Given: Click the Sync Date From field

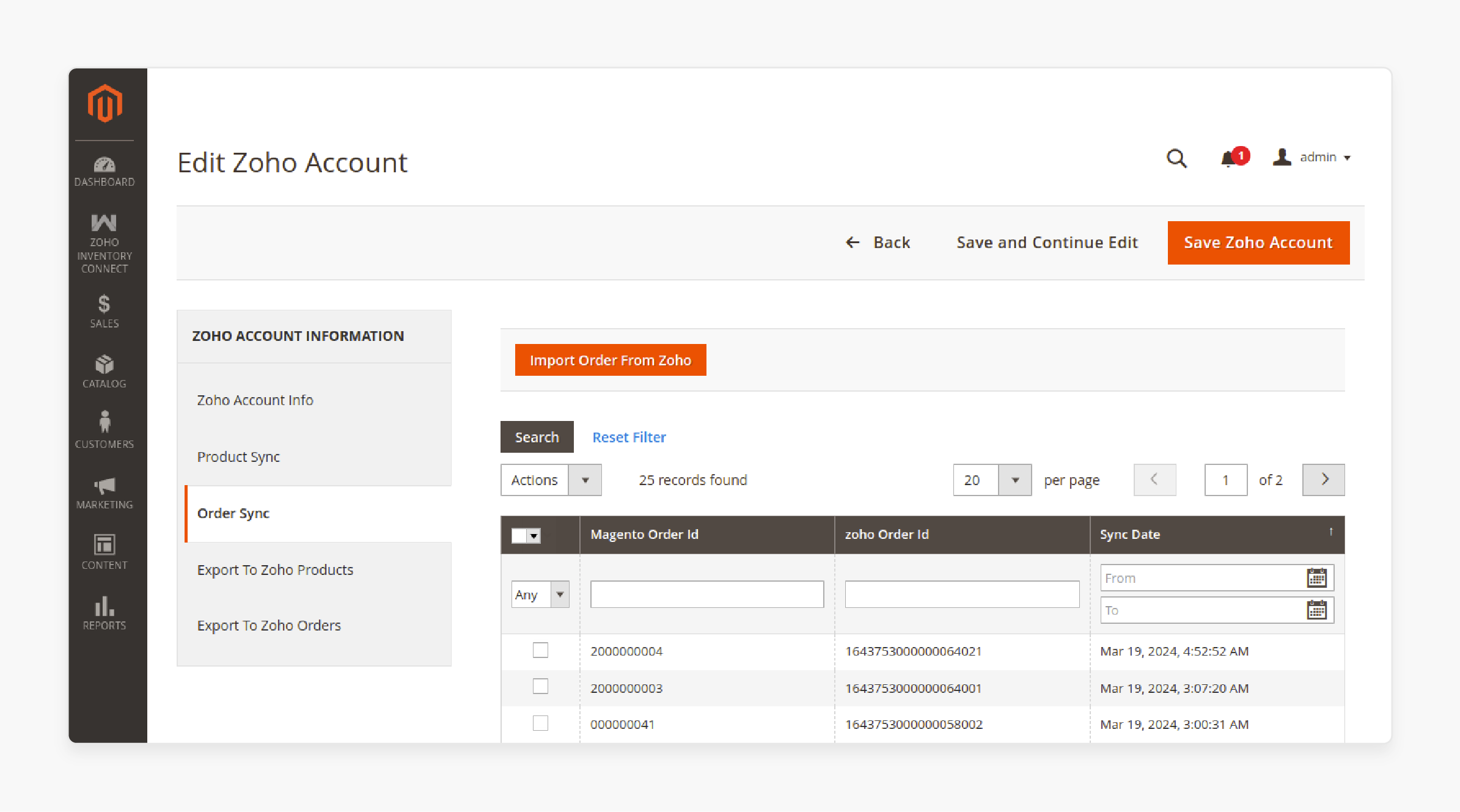Looking at the screenshot, I should point(1217,577).
